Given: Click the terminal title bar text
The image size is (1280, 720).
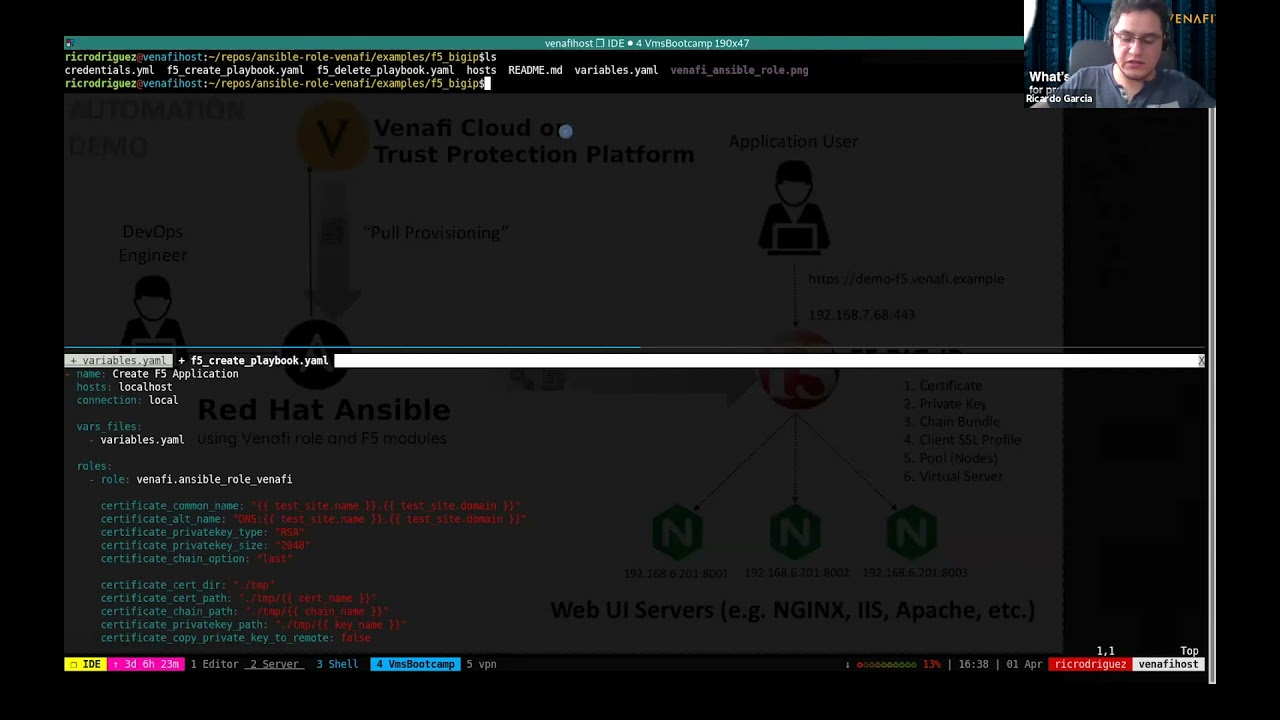Looking at the screenshot, I should (x=647, y=43).
